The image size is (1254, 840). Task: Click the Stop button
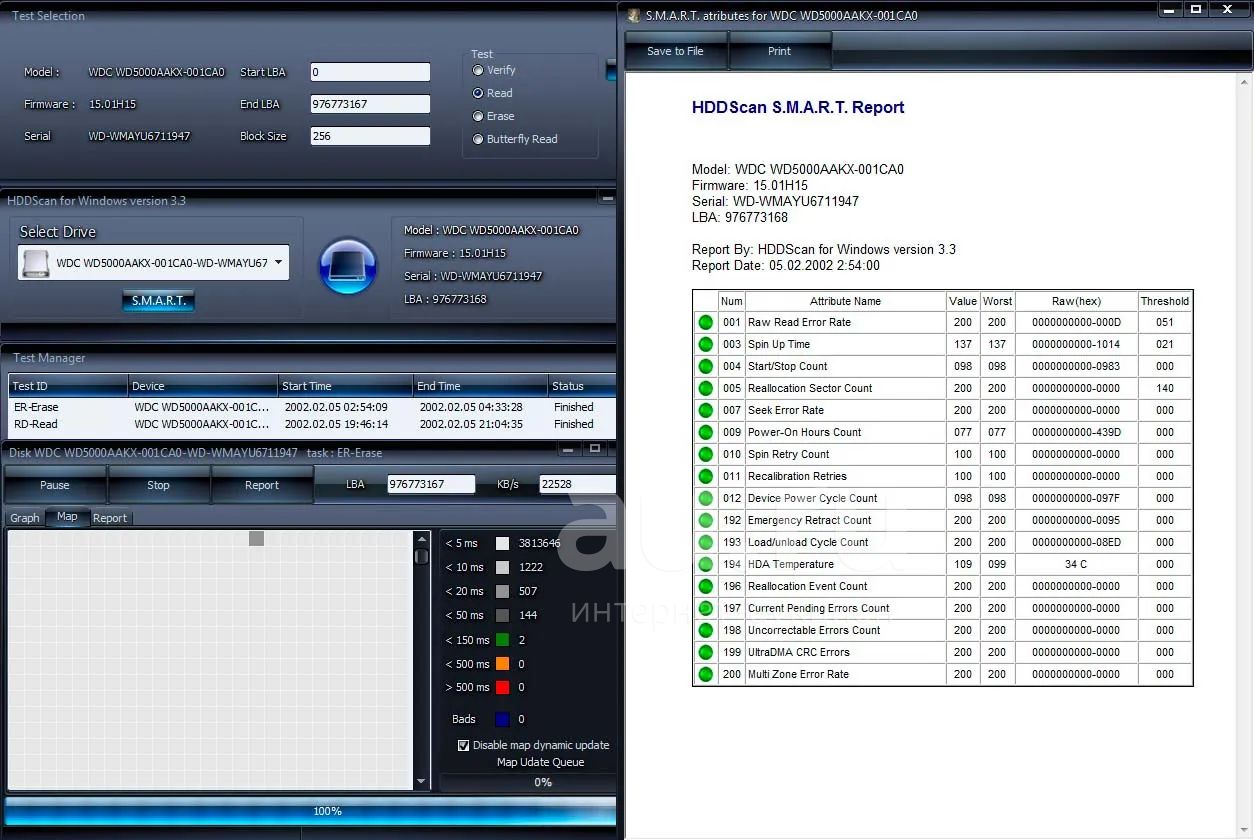click(158, 485)
